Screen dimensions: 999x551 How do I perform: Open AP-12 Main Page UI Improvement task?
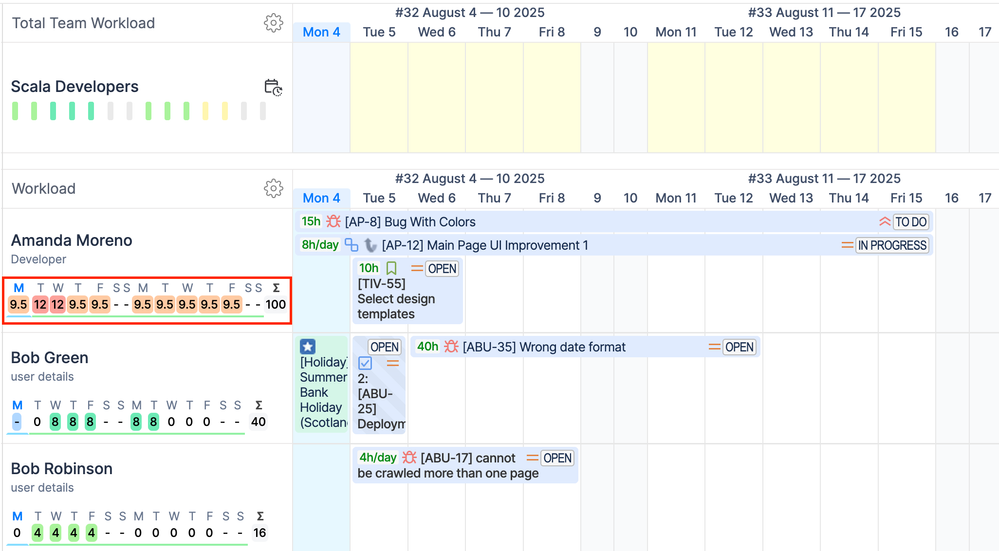point(614,245)
